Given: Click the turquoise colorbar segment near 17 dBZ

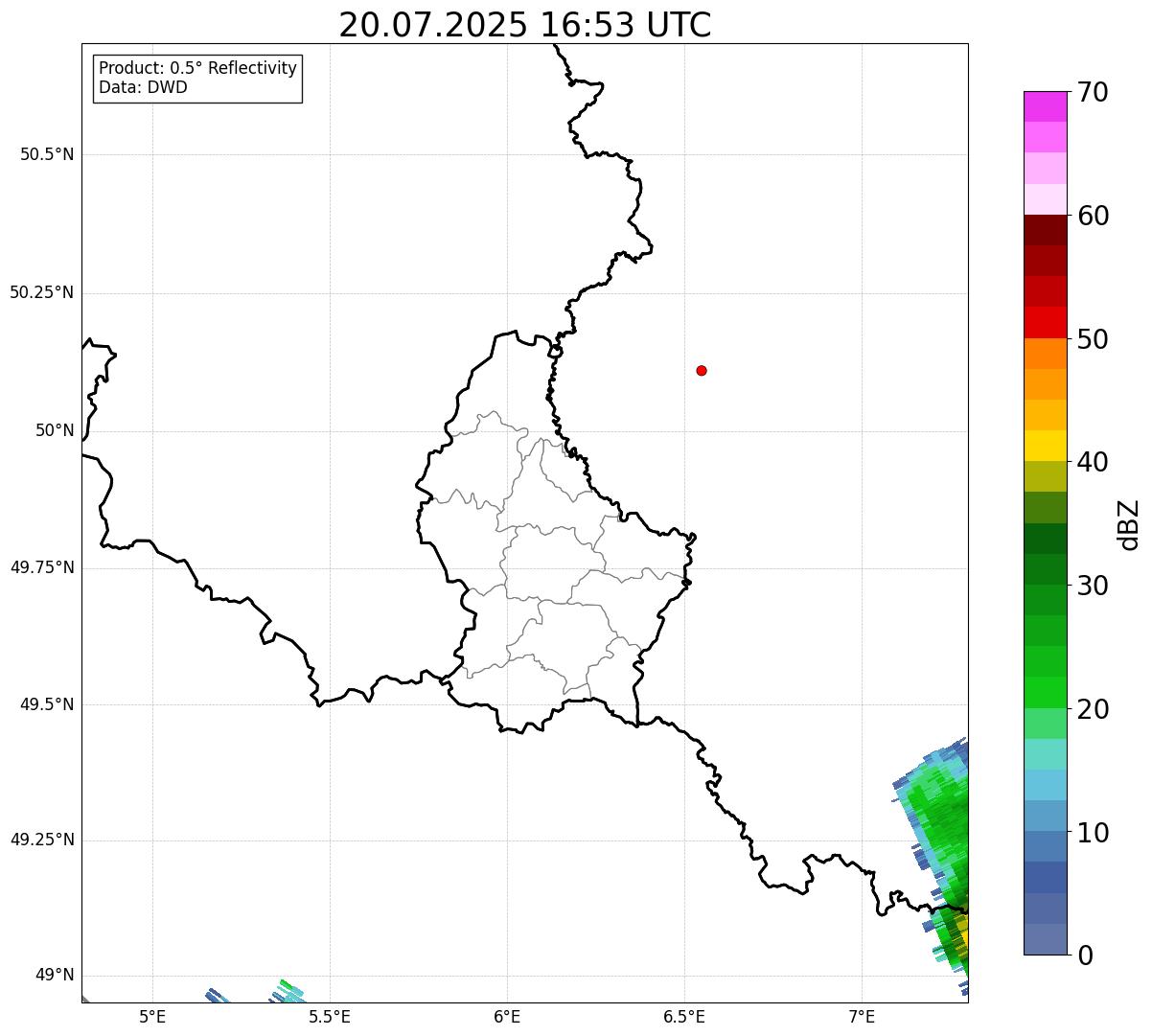Looking at the screenshot, I should click(1046, 753).
